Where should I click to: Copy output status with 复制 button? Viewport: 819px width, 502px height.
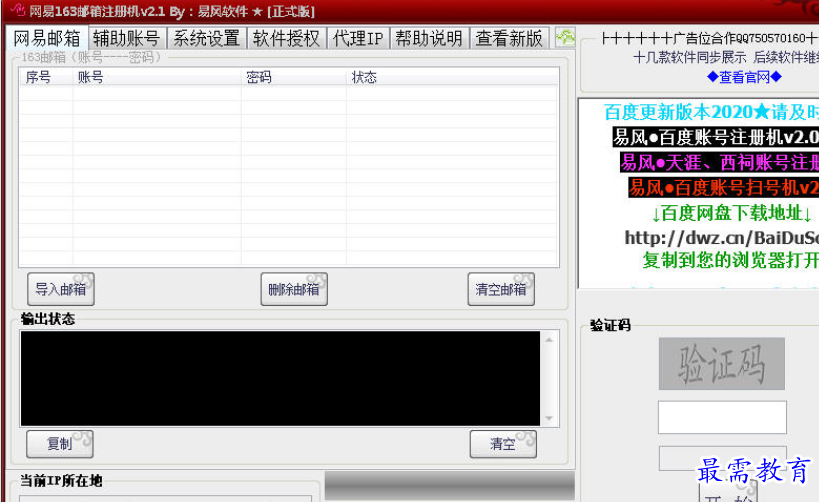60,444
